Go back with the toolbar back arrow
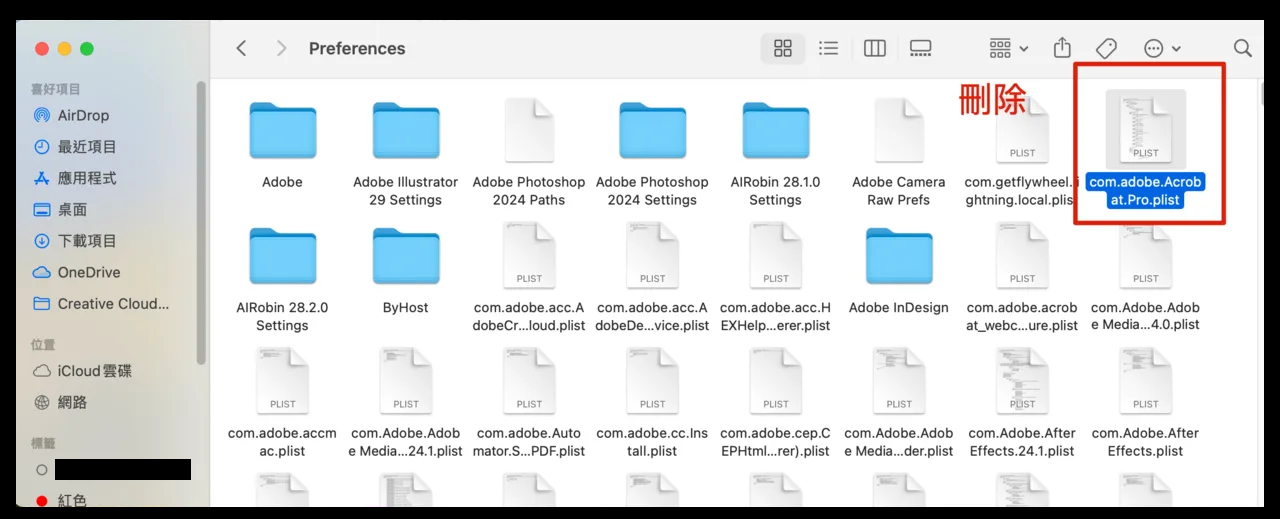The image size is (1280, 519). tap(241, 48)
